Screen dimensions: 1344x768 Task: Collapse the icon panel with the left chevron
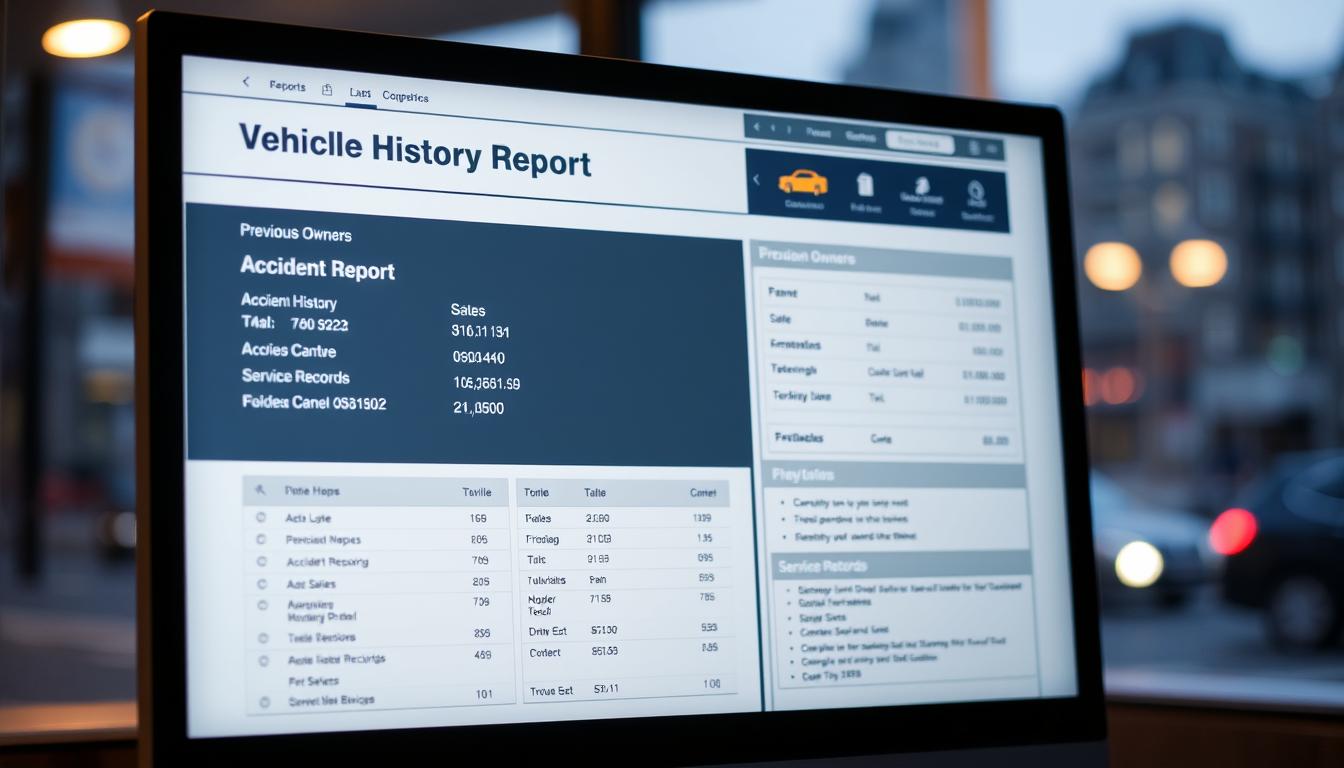coord(756,178)
